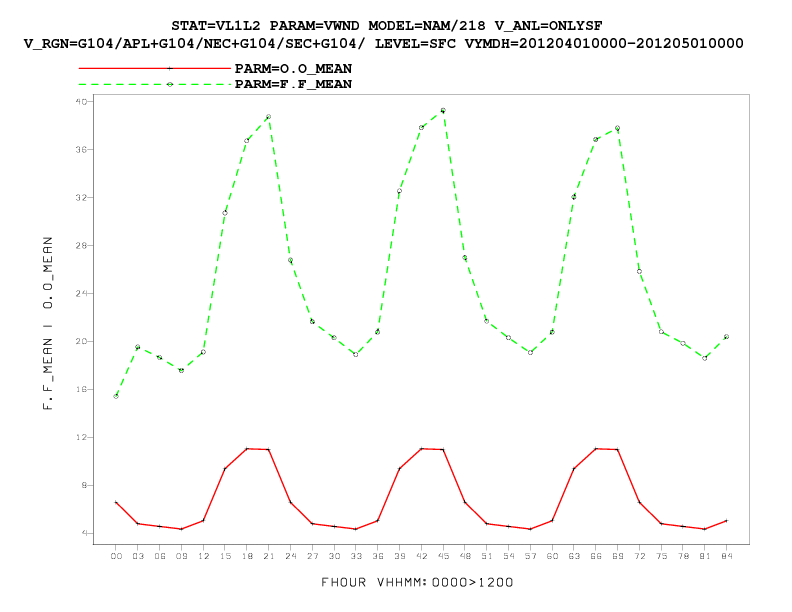The height and width of the screenshot is (612, 792).
Task: Click red O.O_MEAN data point at hour 00
Action: [x=116, y=502]
